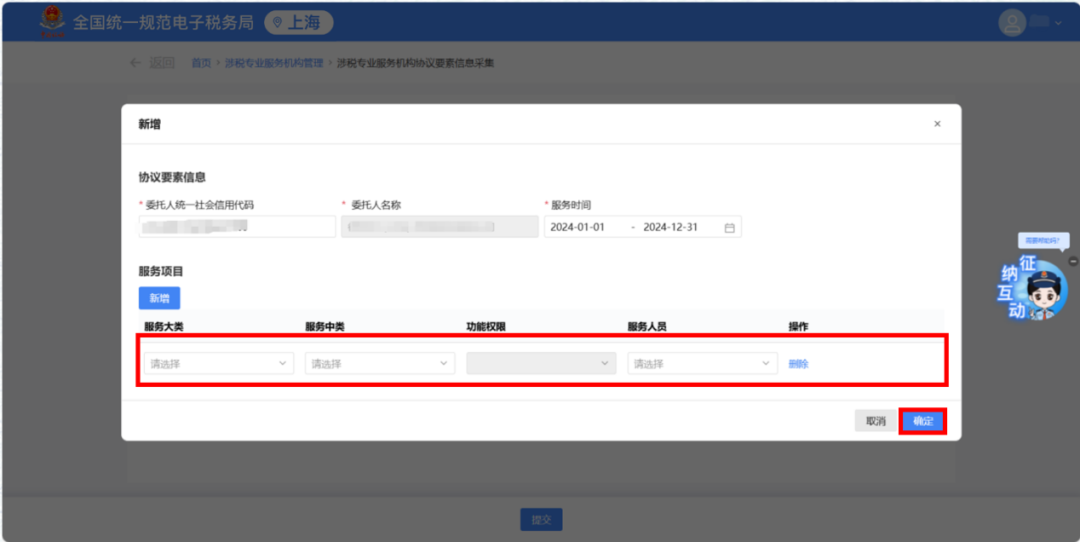Set end date 2024-12-31 in 服务时间
This screenshot has width=1080, height=542.
click(x=670, y=227)
